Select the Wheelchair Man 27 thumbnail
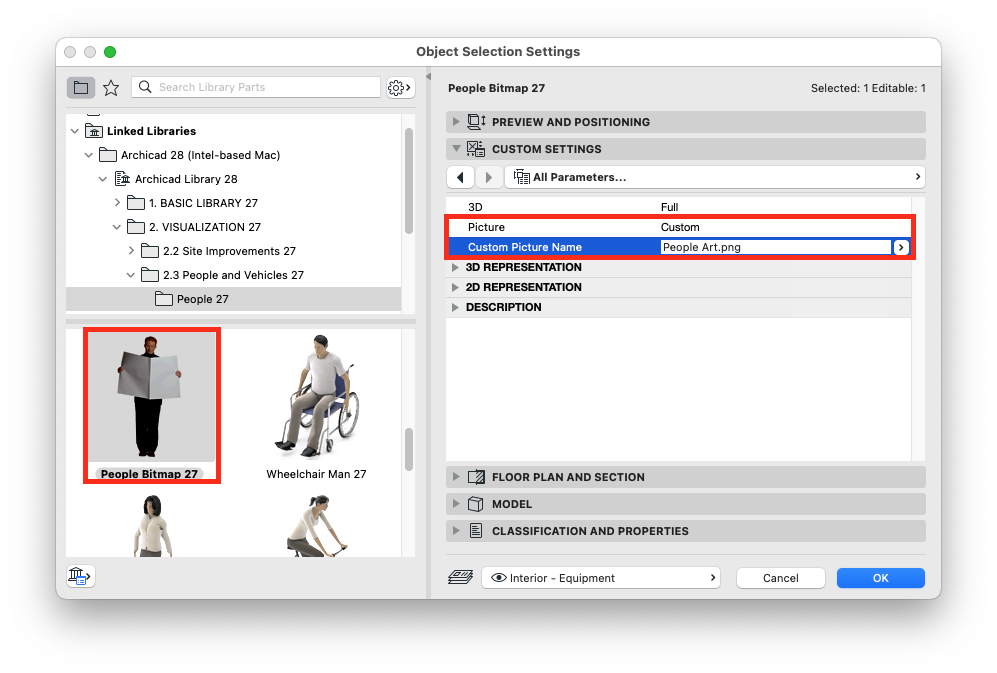 click(x=316, y=407)
